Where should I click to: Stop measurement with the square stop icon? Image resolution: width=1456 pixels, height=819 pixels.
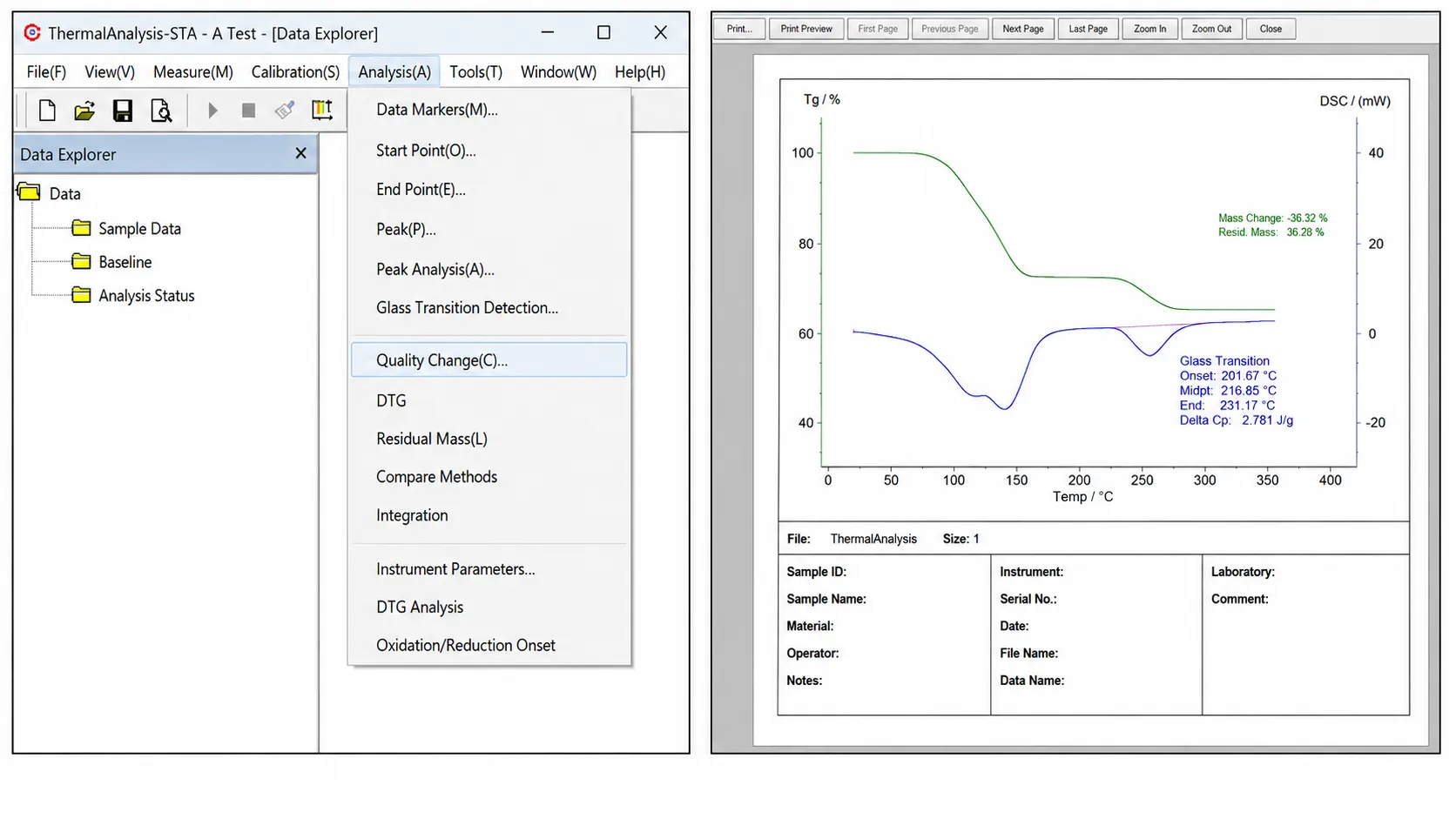tap(248, 111)
